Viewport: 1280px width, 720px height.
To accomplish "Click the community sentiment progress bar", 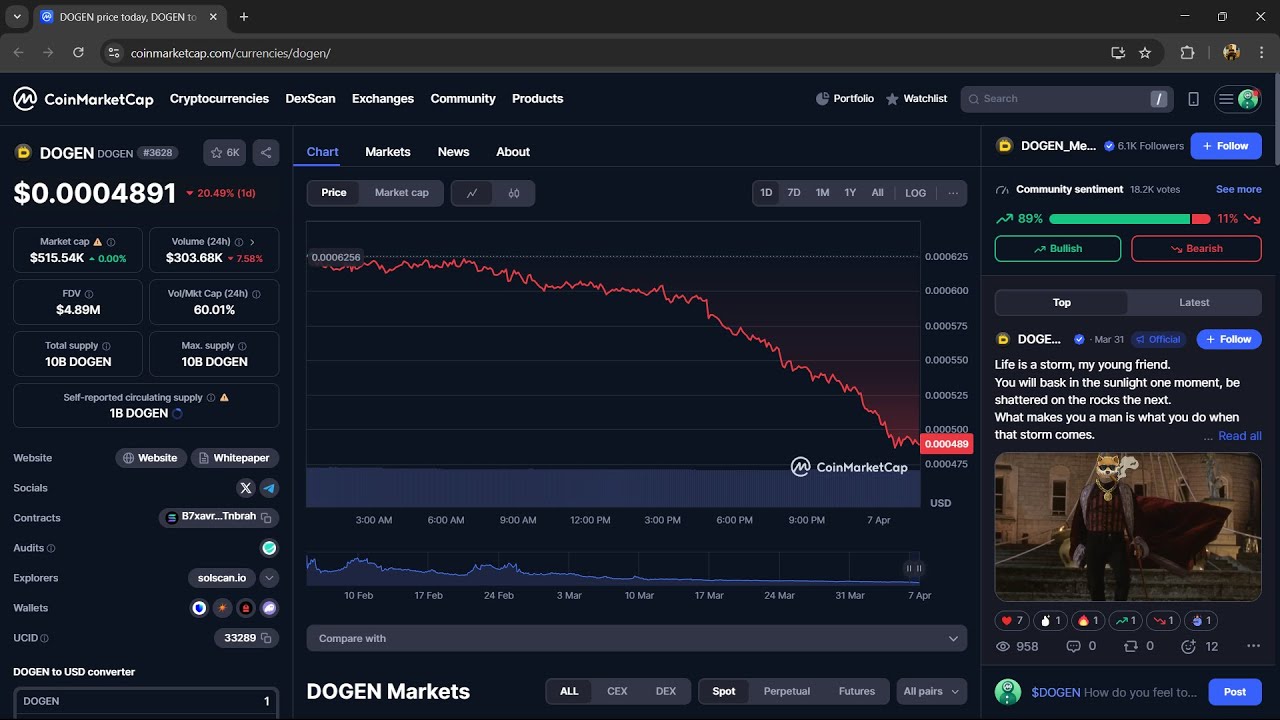I will tap(1130, 219).
